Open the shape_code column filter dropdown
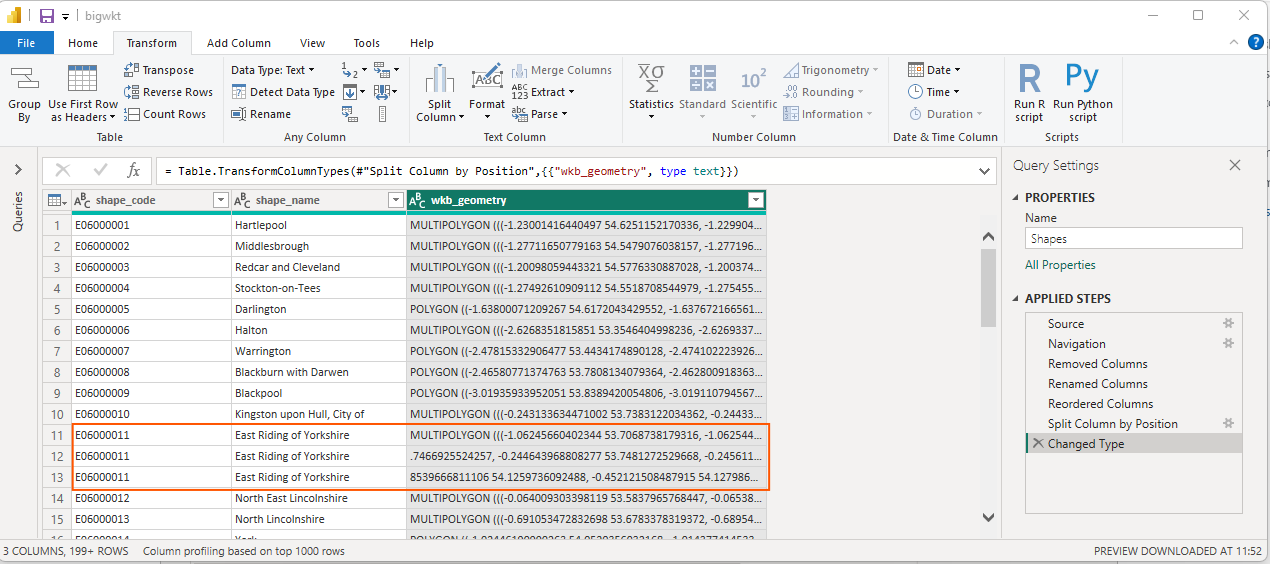The width and height of the screenshot is (1270, 564). click(221, 200)
